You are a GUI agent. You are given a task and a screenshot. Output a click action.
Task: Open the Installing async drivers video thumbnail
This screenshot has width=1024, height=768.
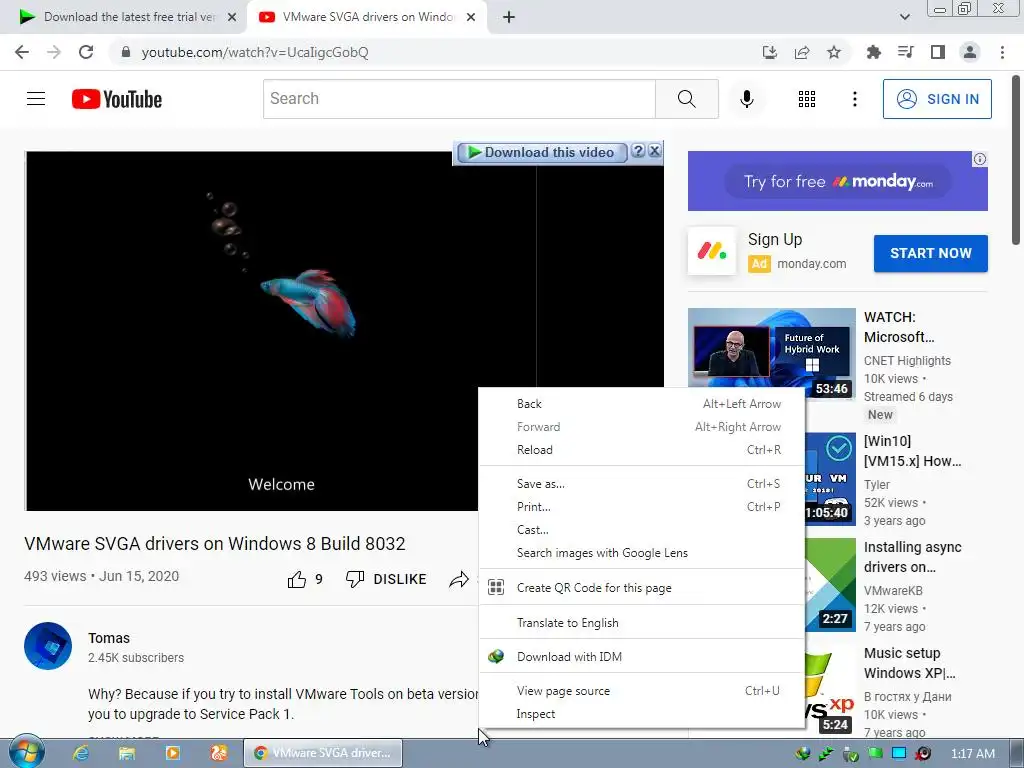(x=830, y=585)
